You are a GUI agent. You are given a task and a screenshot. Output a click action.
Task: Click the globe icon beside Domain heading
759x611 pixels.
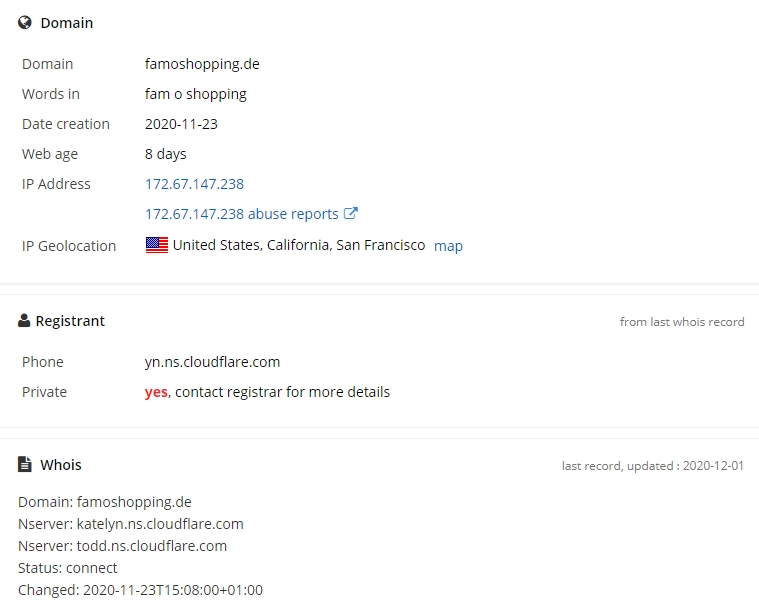click(x=25, y=23)
